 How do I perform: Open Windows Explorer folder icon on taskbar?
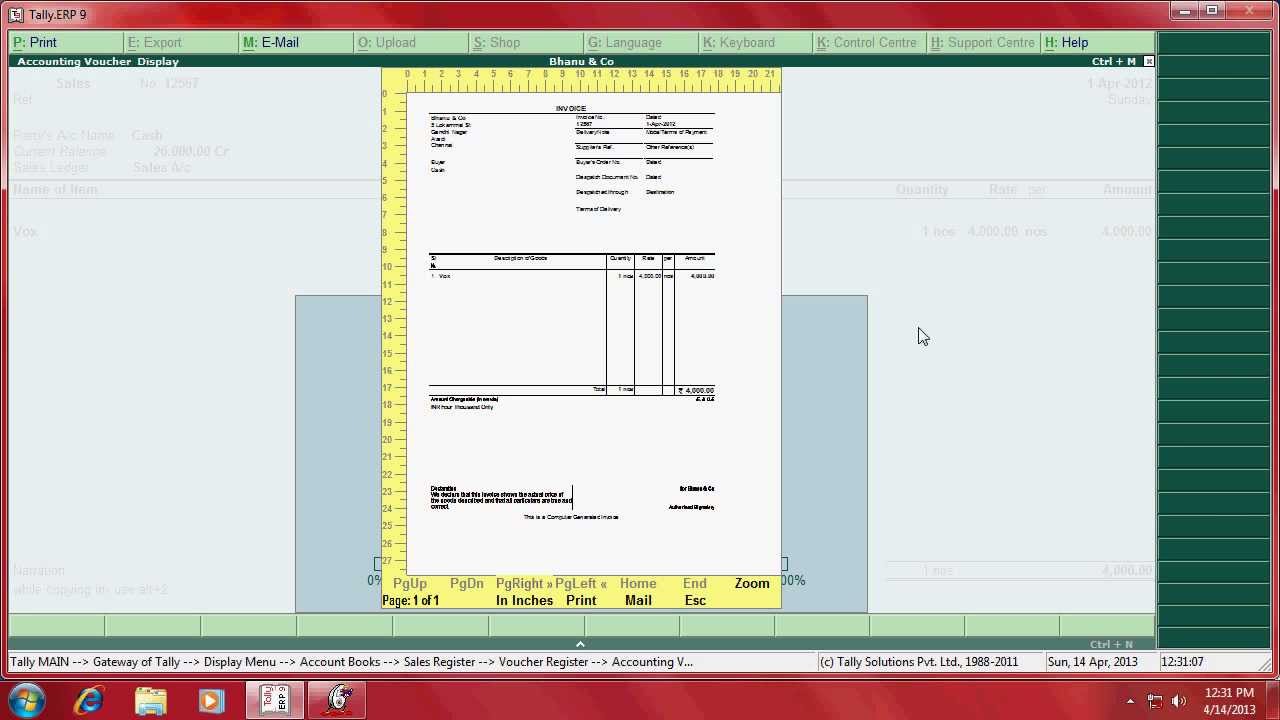coord(150,700)
